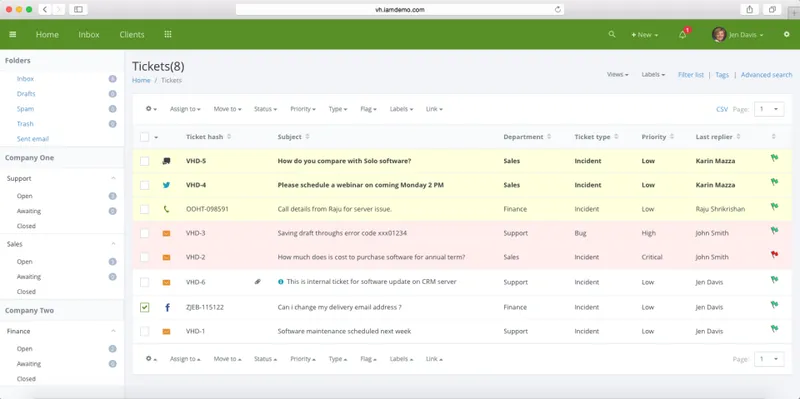
Task: Open the notifications bell
Action: tap(683, 35)
